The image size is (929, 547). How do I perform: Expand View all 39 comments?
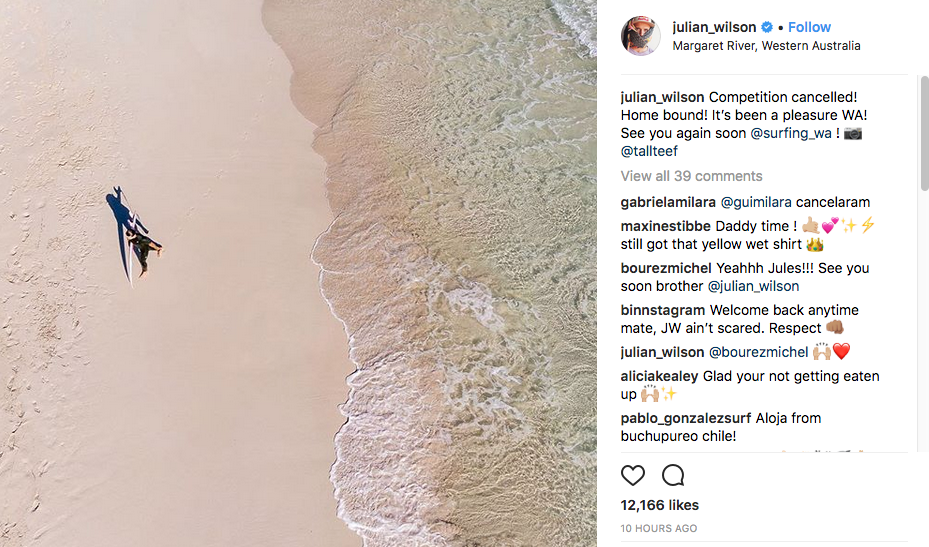click(691, 176)
